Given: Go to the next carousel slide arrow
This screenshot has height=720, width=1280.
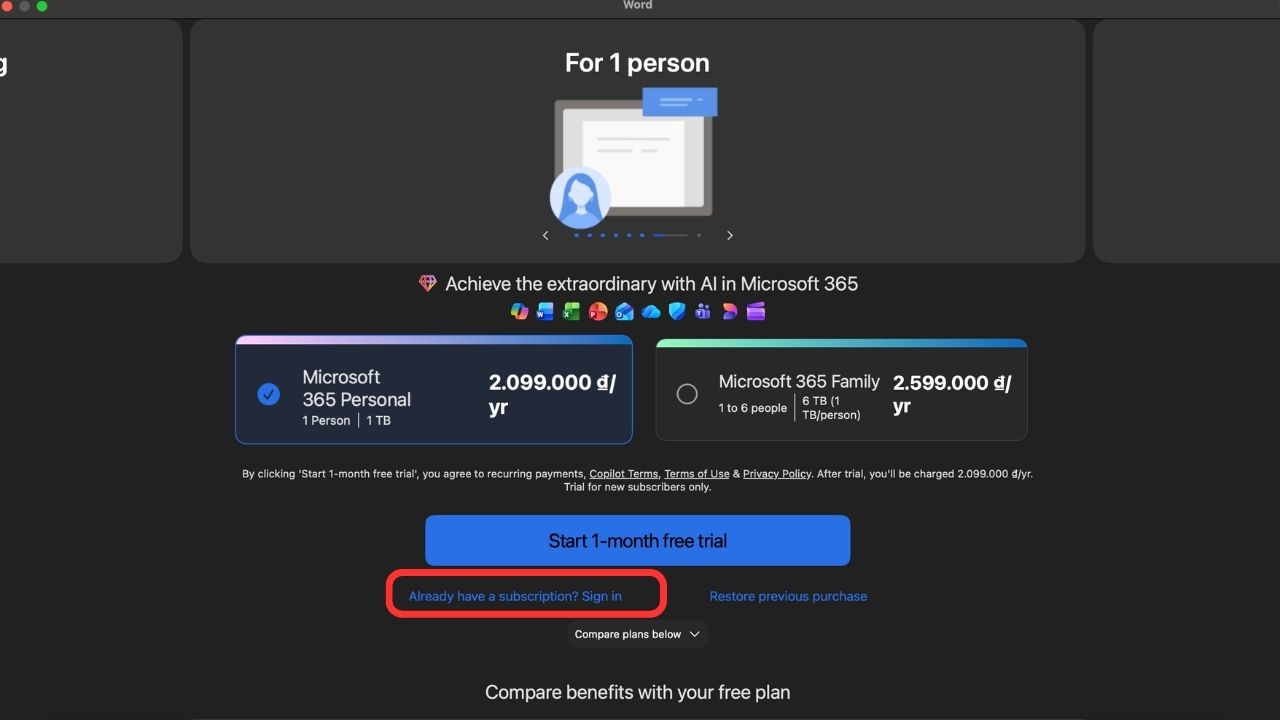Looking at the screenshot, I should (730, 235).
